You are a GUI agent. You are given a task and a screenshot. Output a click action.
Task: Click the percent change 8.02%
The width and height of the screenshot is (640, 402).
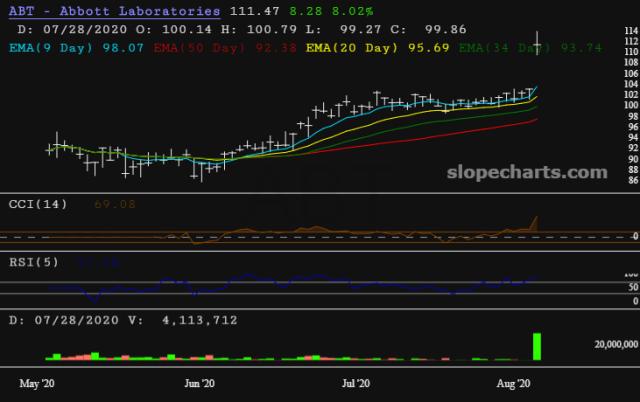pyautogui.click(x=353, y=11)
